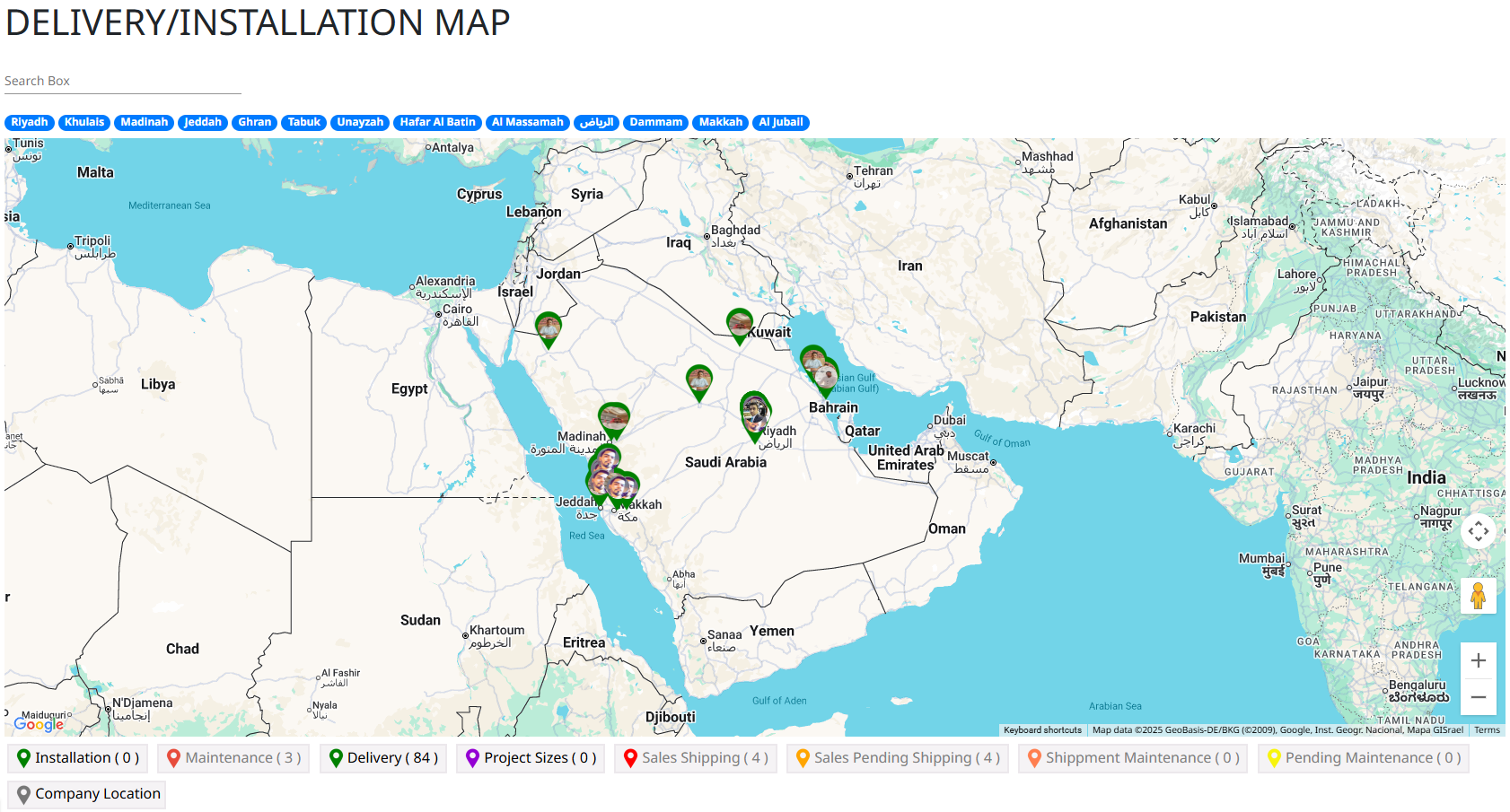Viewport: 1510px width, 812px height.
Task: Click the Ghran city tag
Action: click(254, 122)
